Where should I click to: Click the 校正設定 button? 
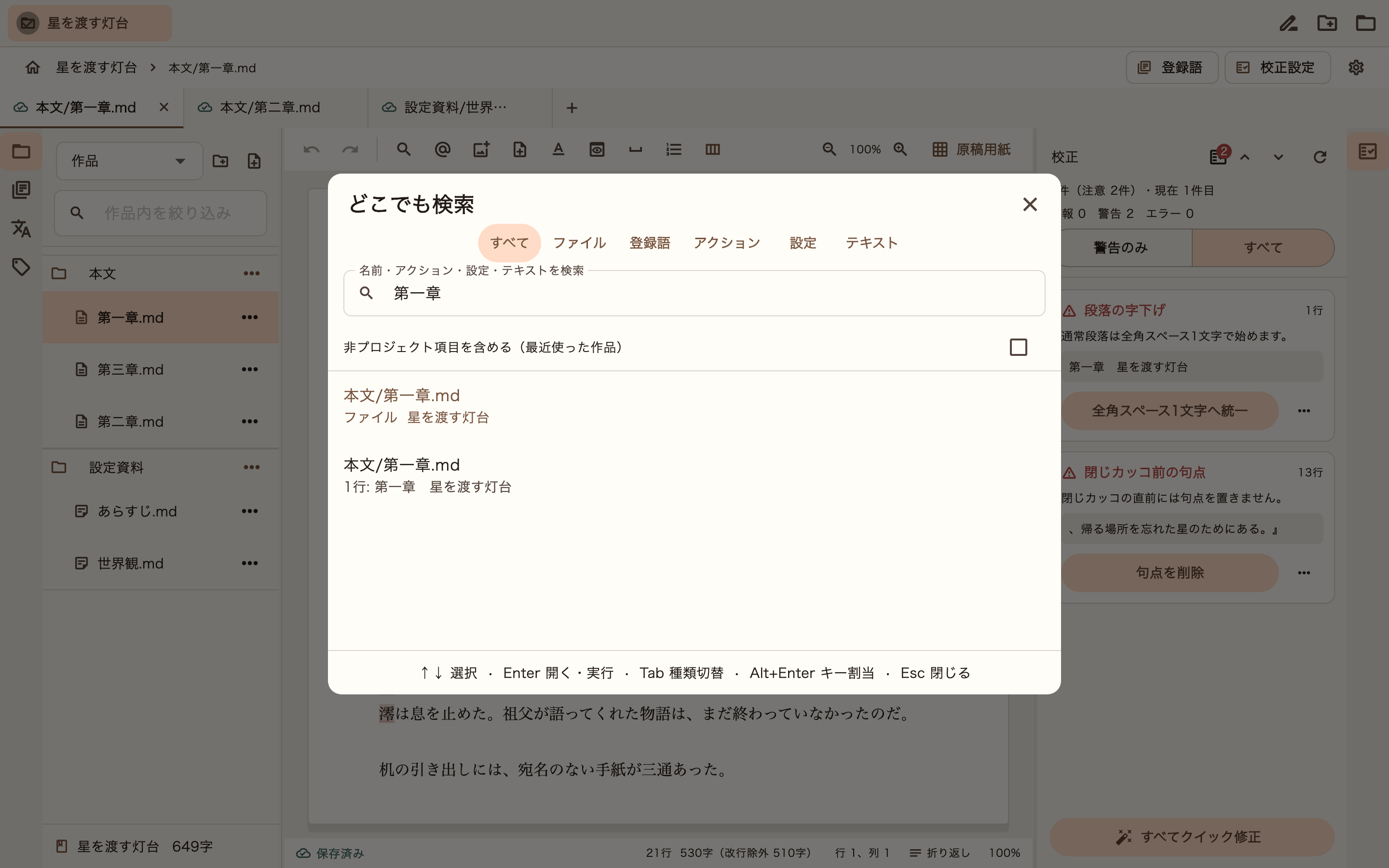(1277, 68)
